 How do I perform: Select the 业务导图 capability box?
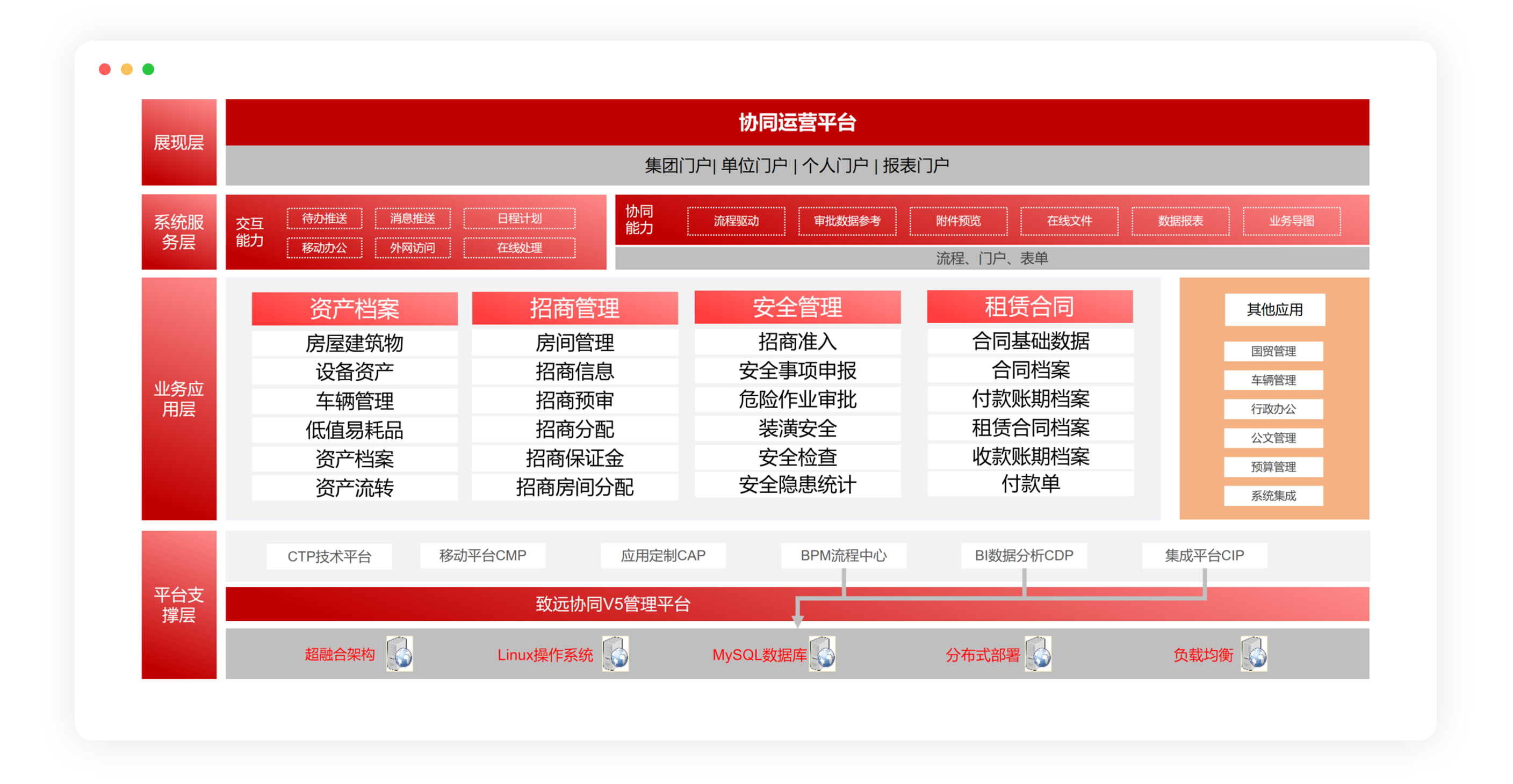pyautogui.click(x=1292, y=221)
